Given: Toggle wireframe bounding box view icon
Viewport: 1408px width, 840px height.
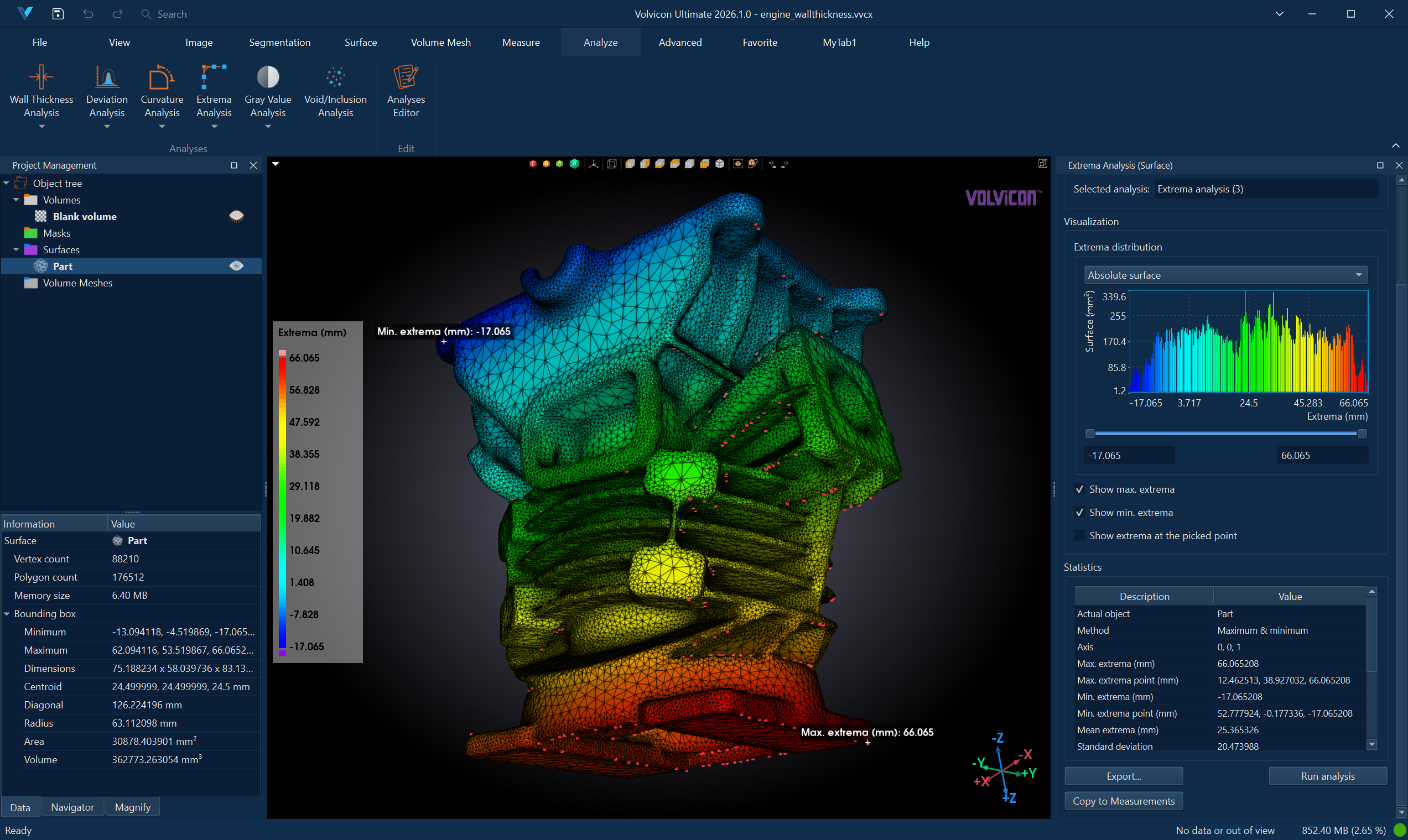Looking at the screenshot, I should [x=612, y=164].
